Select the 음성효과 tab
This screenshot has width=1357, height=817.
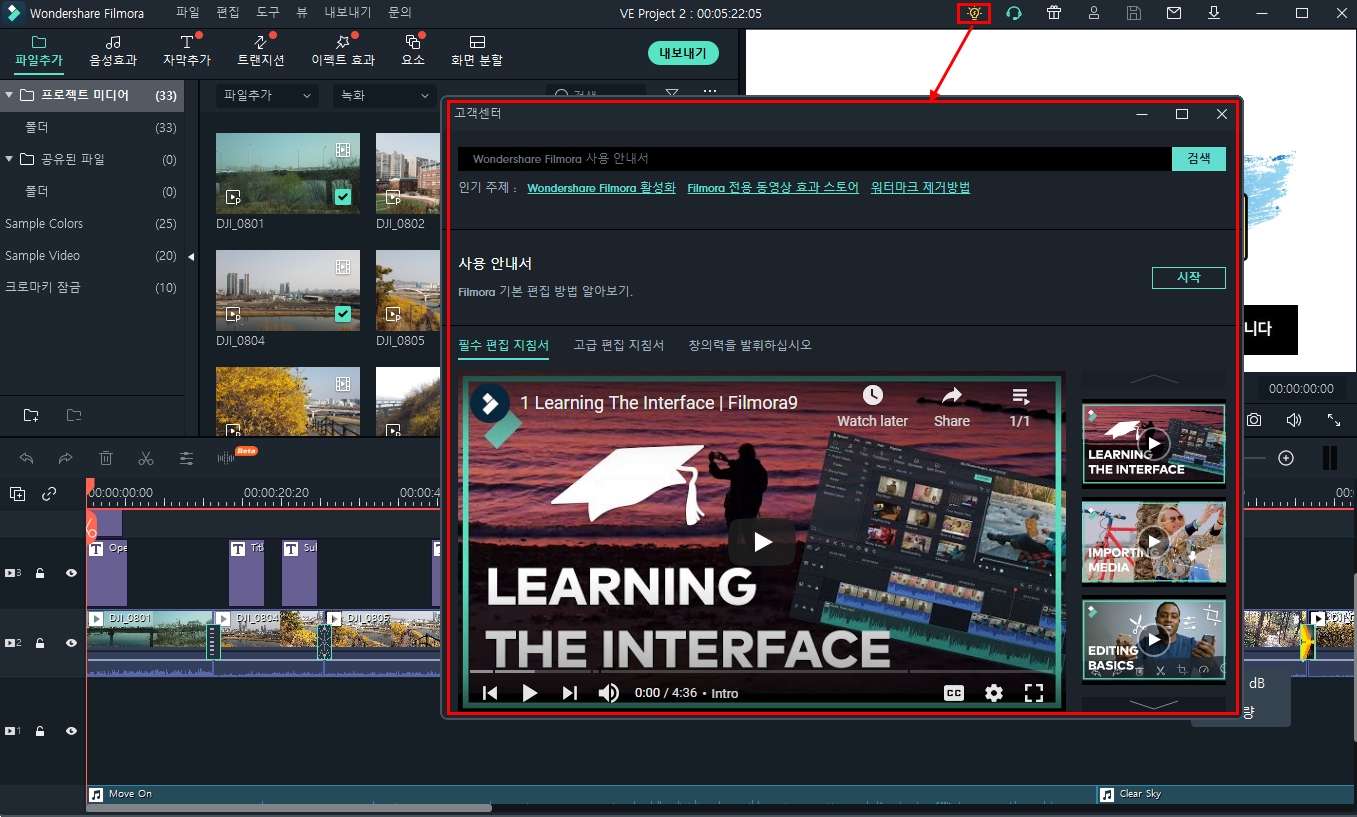113,51
